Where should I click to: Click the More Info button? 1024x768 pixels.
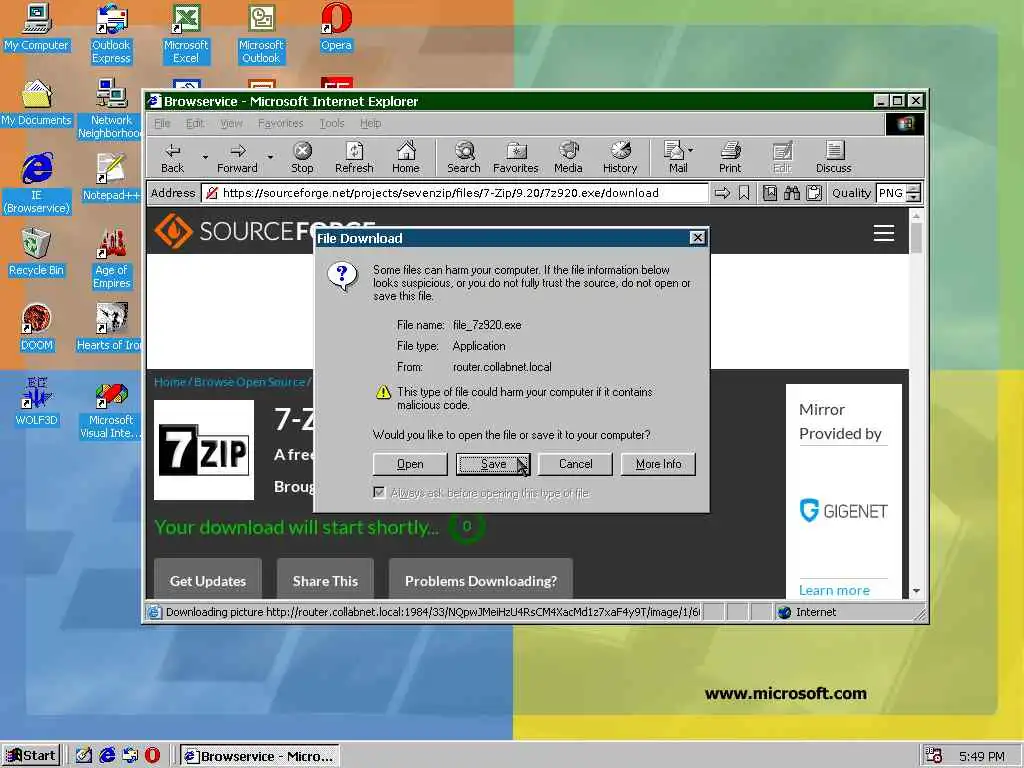(x=658, y=464)
